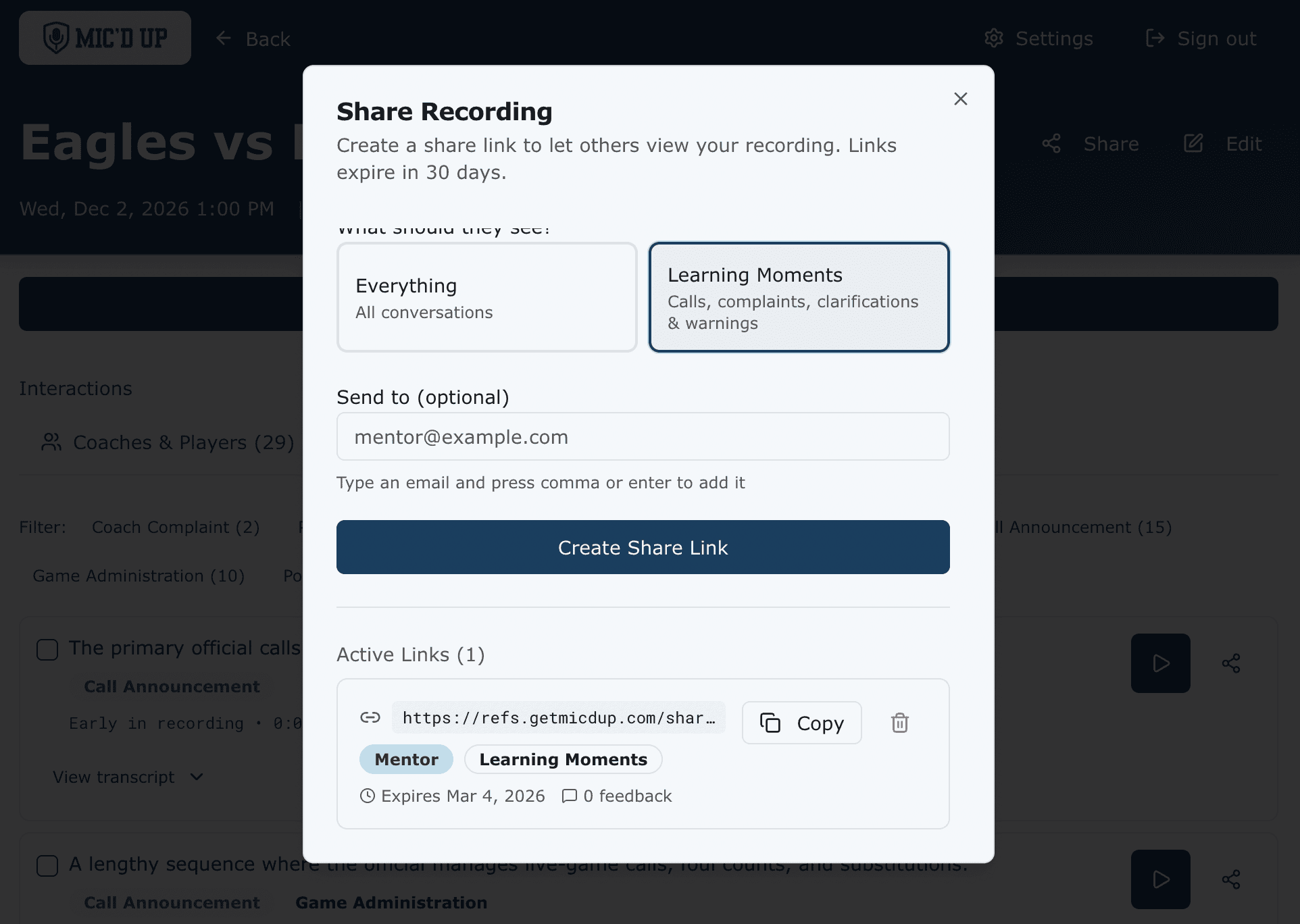Click the Copy link button

[x=801, y=723]
